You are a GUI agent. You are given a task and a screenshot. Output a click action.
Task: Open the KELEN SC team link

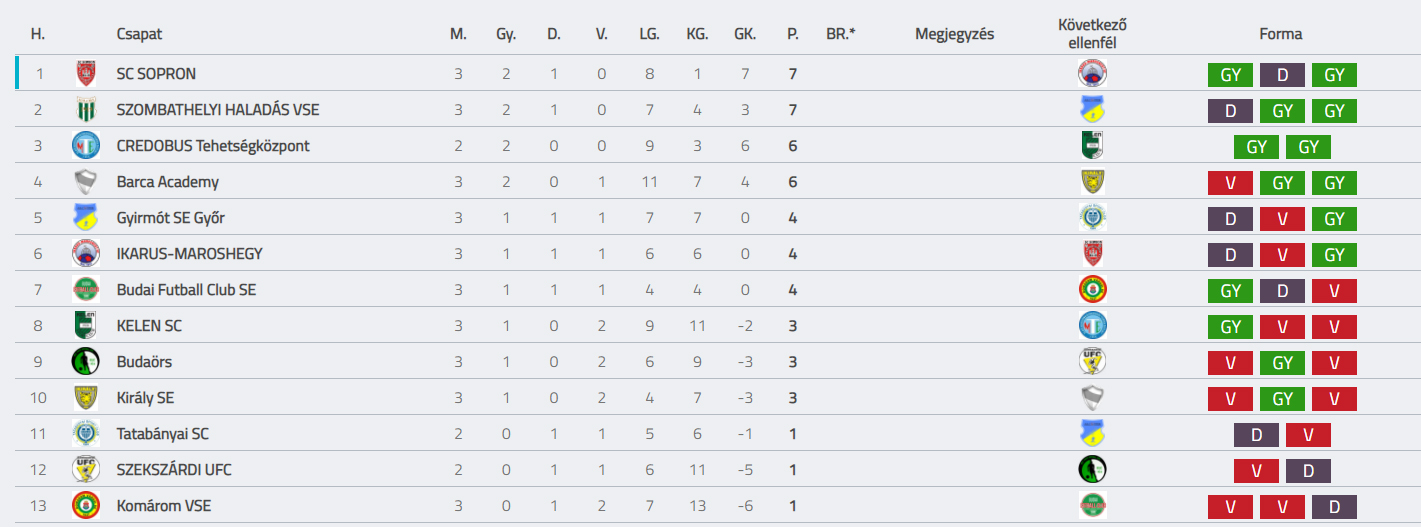[149, 326]
